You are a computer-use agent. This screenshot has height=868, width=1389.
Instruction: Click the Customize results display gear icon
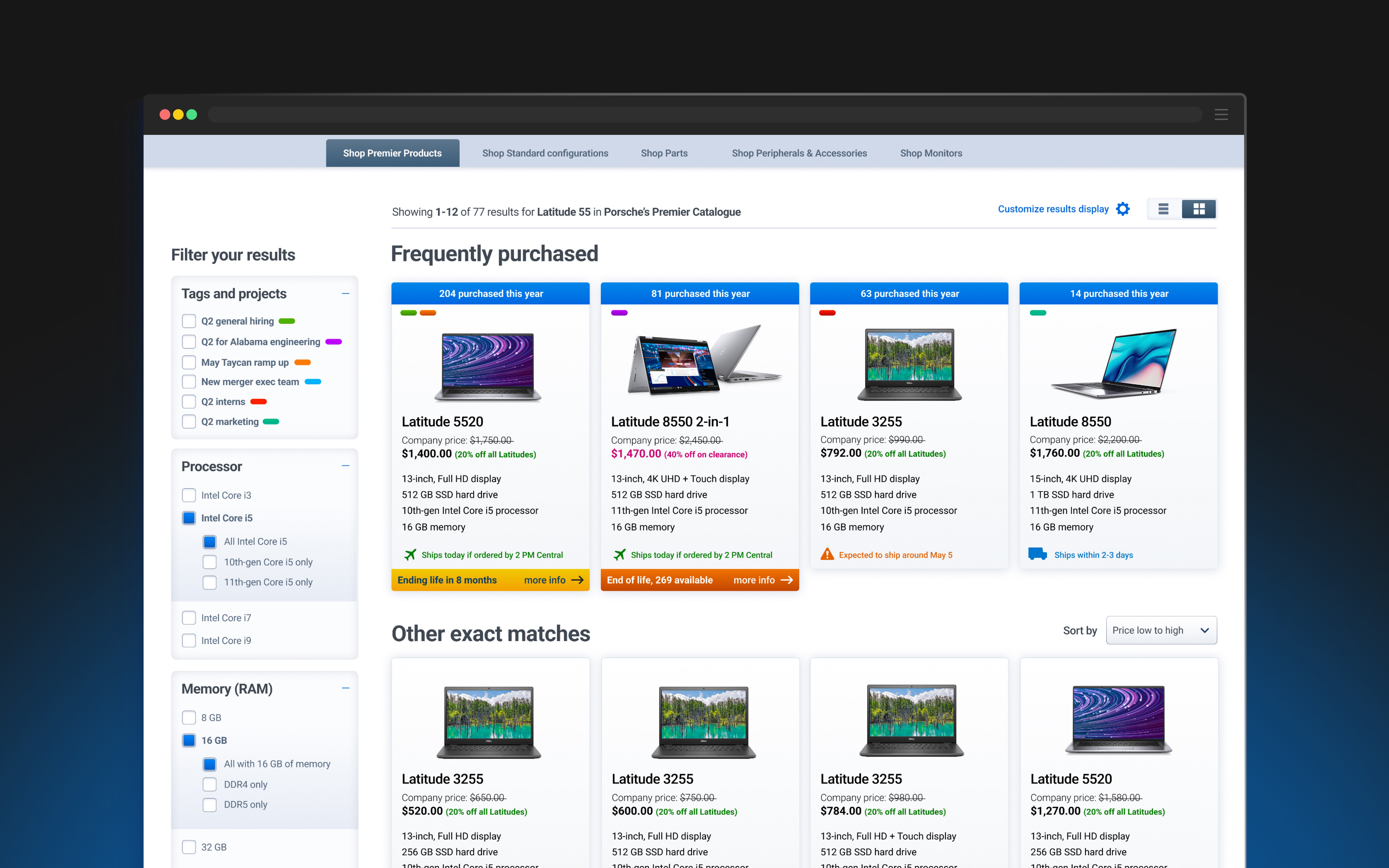click(x=1123, y=209)
